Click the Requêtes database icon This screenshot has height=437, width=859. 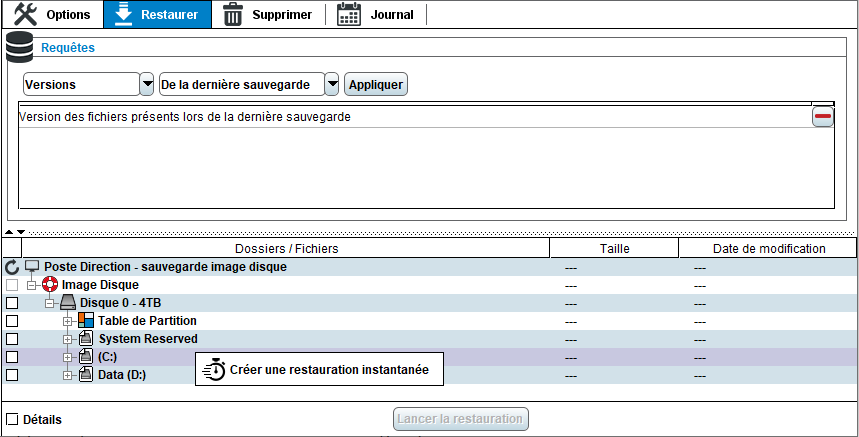tap(19, 47)
